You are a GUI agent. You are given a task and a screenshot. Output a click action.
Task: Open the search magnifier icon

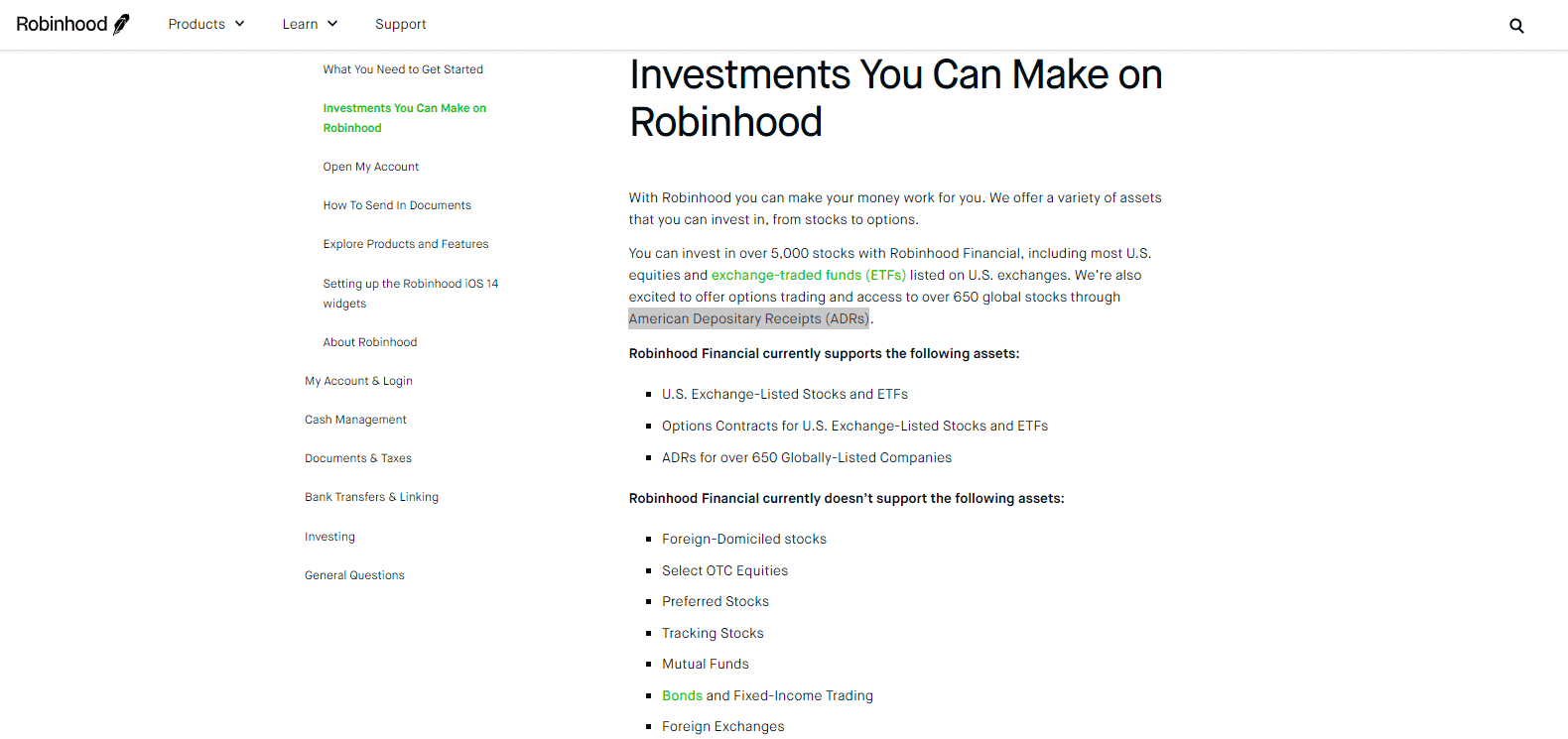pos(1516,25)
